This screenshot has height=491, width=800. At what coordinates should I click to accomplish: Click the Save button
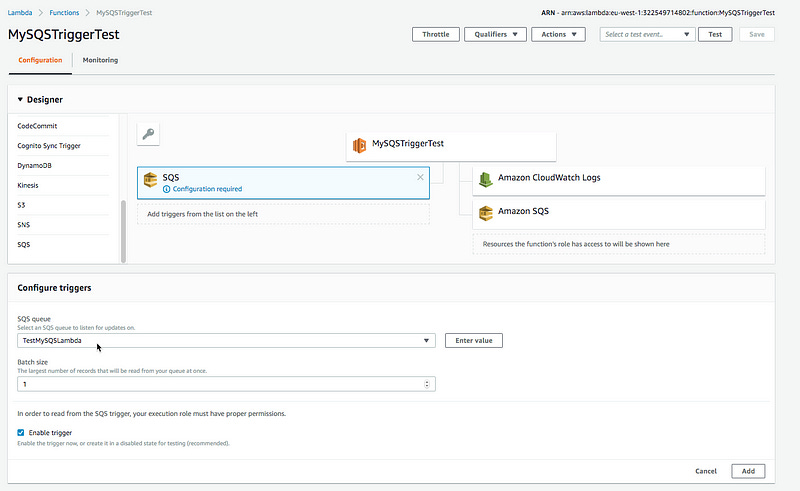[x=757, y=34]
